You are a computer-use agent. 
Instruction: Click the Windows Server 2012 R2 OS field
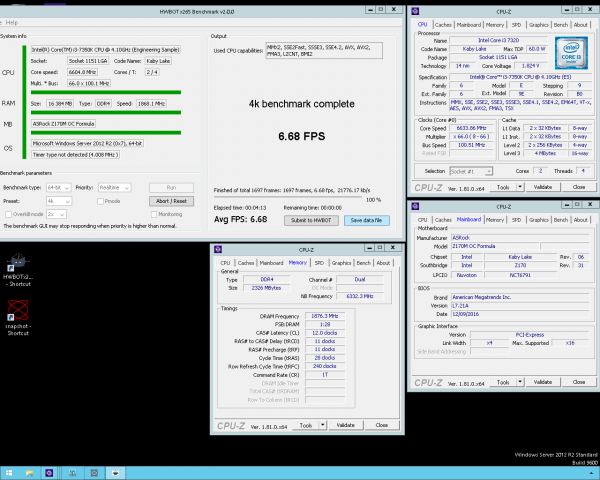pyautogui.click(x=87, y=144)
